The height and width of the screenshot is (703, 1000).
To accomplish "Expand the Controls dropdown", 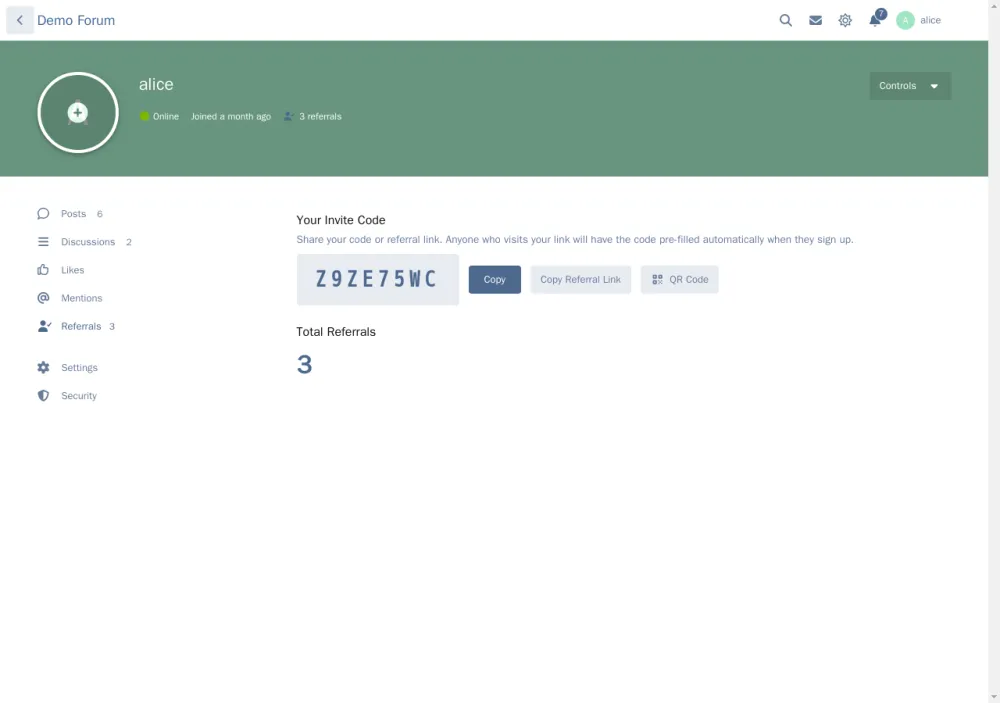I will tap(910, 85).
